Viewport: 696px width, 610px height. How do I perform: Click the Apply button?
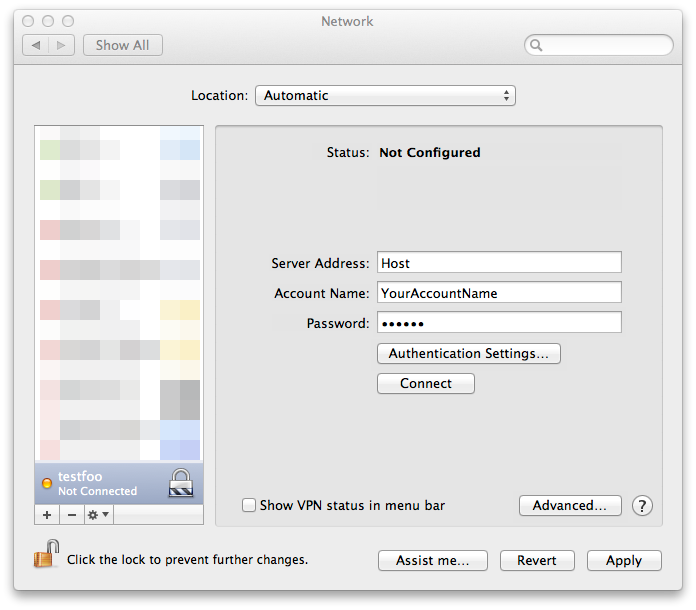tap(624, 560)
